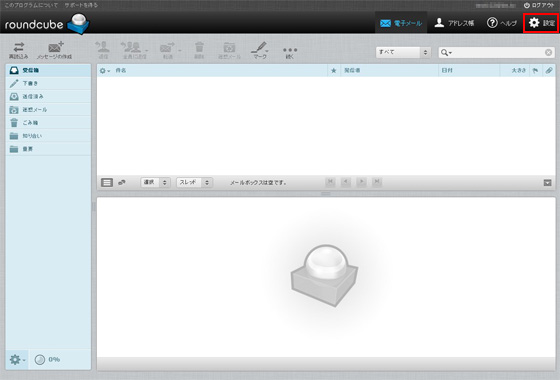Screen dimensions: 560x380
Task: Open list options gear in message header
Action: coord(105,71)
